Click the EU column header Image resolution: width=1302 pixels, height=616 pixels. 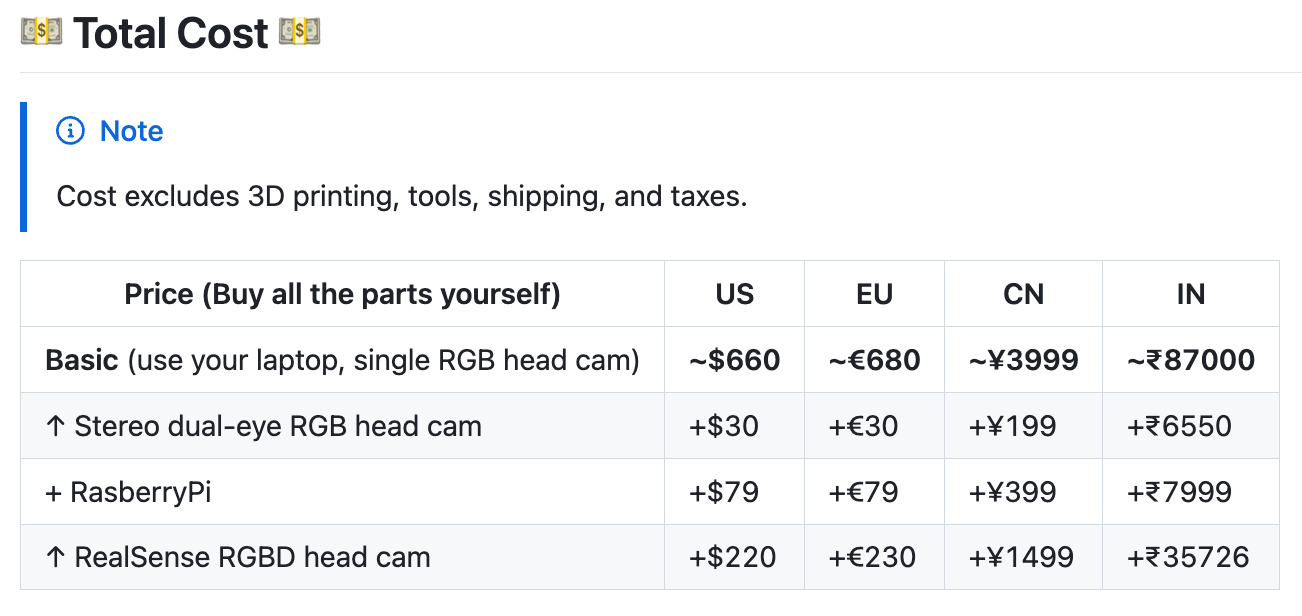point(874,294)
